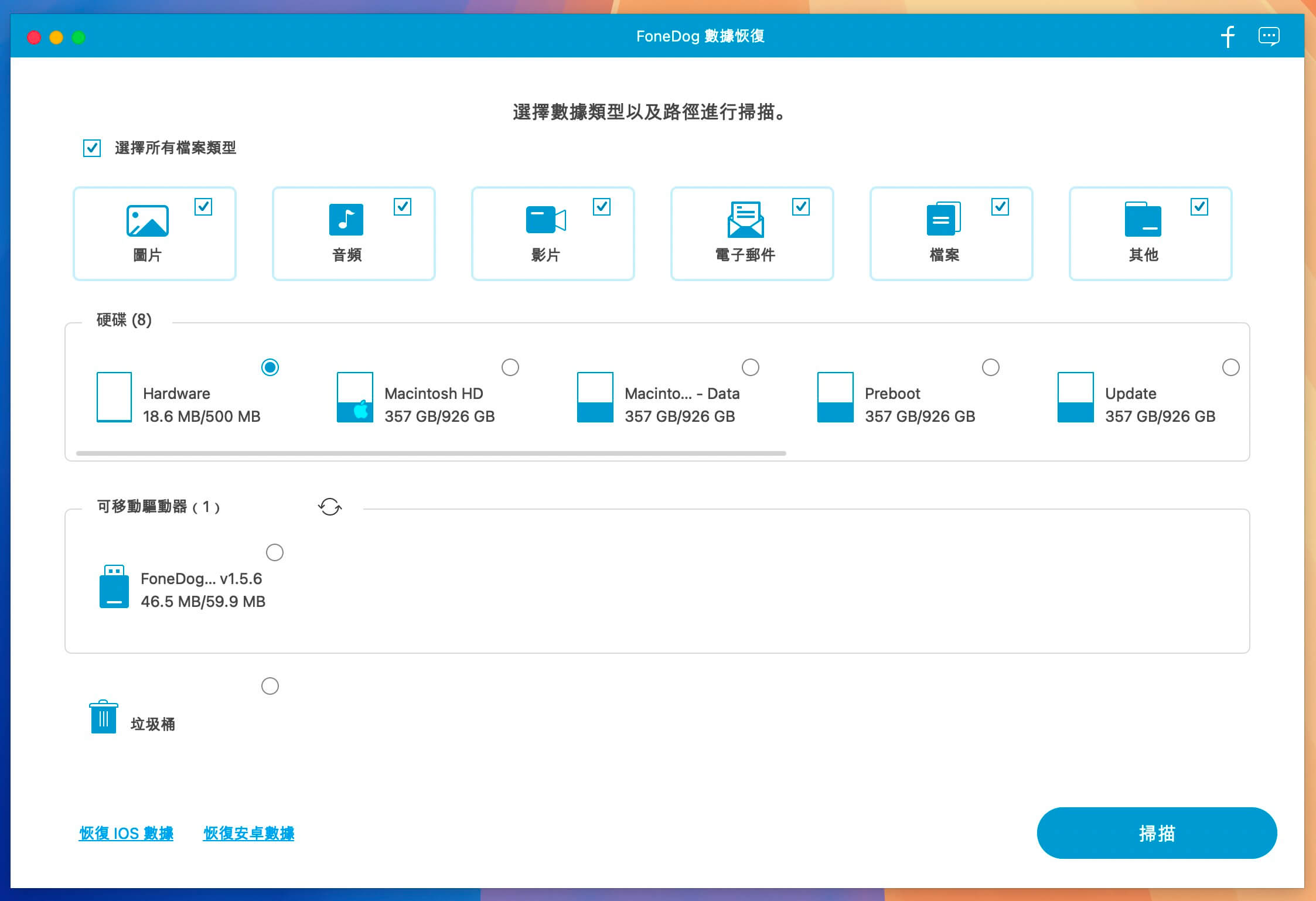This screenshot has width=1316, height=901.
Task: Click the 垃圾桶 label
Action: (x=152, y=725)
